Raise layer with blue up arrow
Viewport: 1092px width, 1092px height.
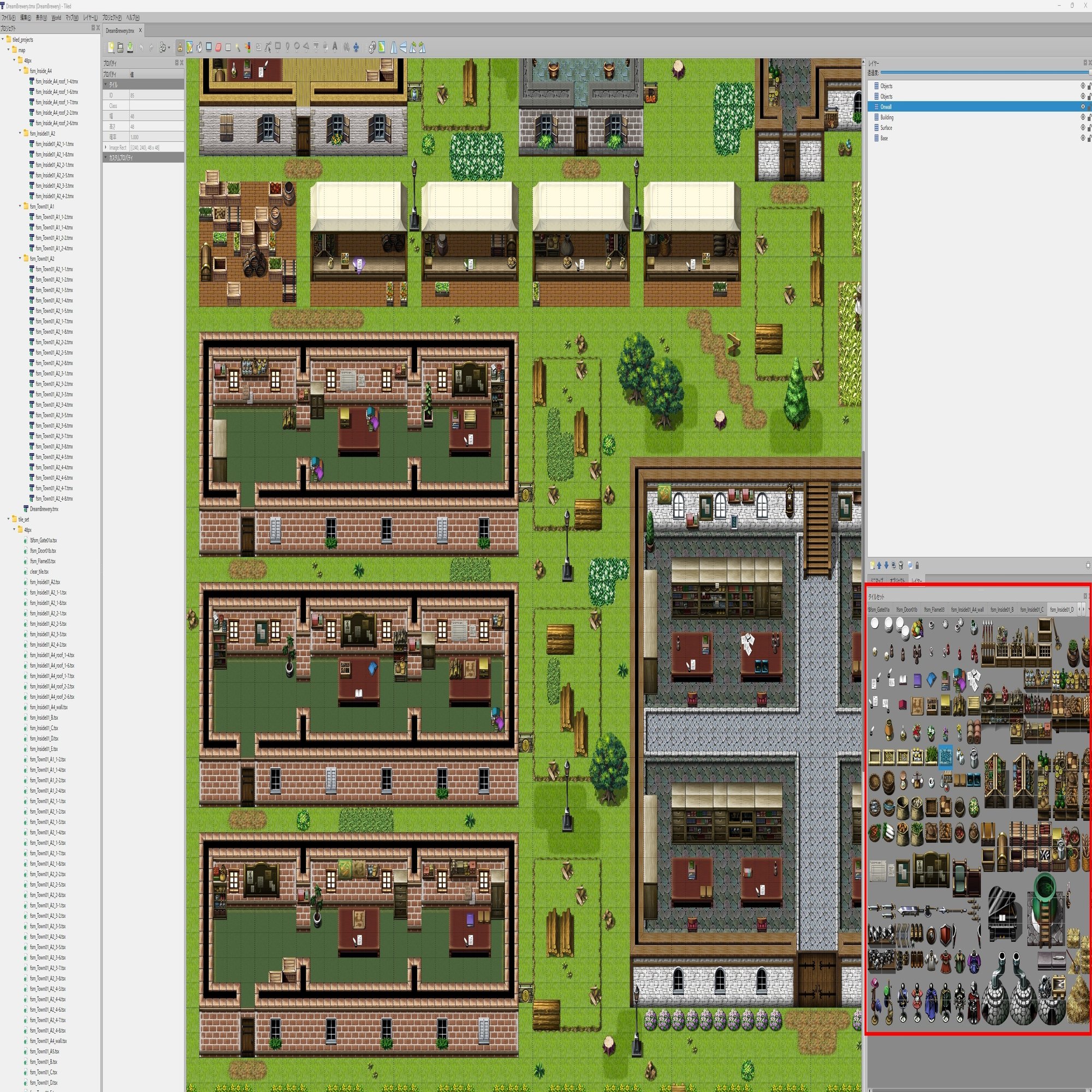pyautogui.click(x=879, y=565)
